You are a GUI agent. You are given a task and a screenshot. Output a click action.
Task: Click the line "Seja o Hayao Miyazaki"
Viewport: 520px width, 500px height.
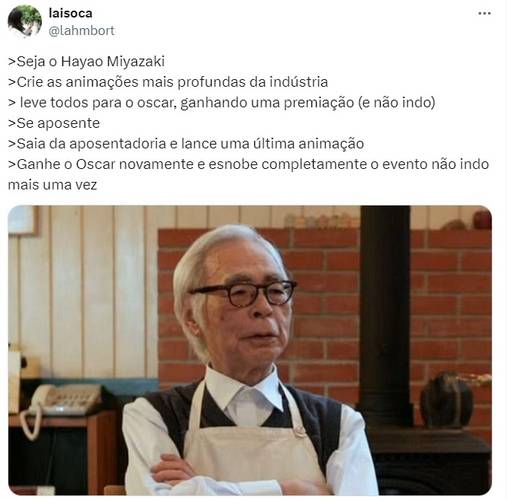pyautogui.click(x=86, y=62)
